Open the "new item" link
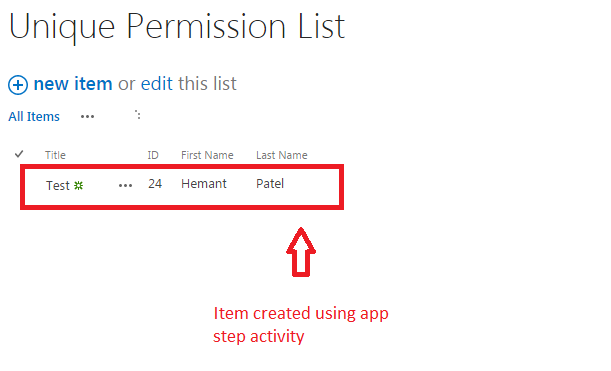 (x=73, y=84)
